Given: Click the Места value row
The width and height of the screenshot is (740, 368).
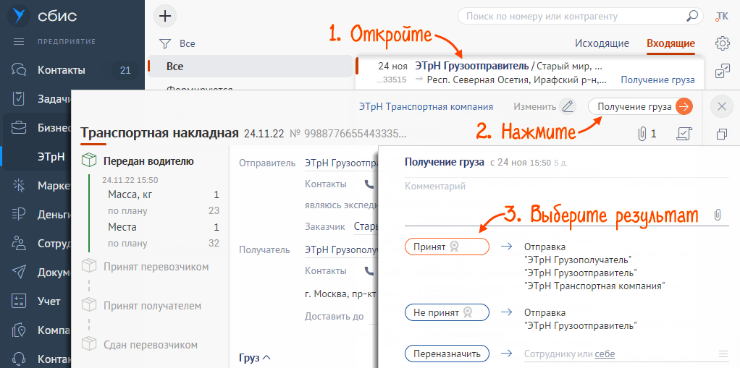Looking at the screenshot, I should click(163, 227).
